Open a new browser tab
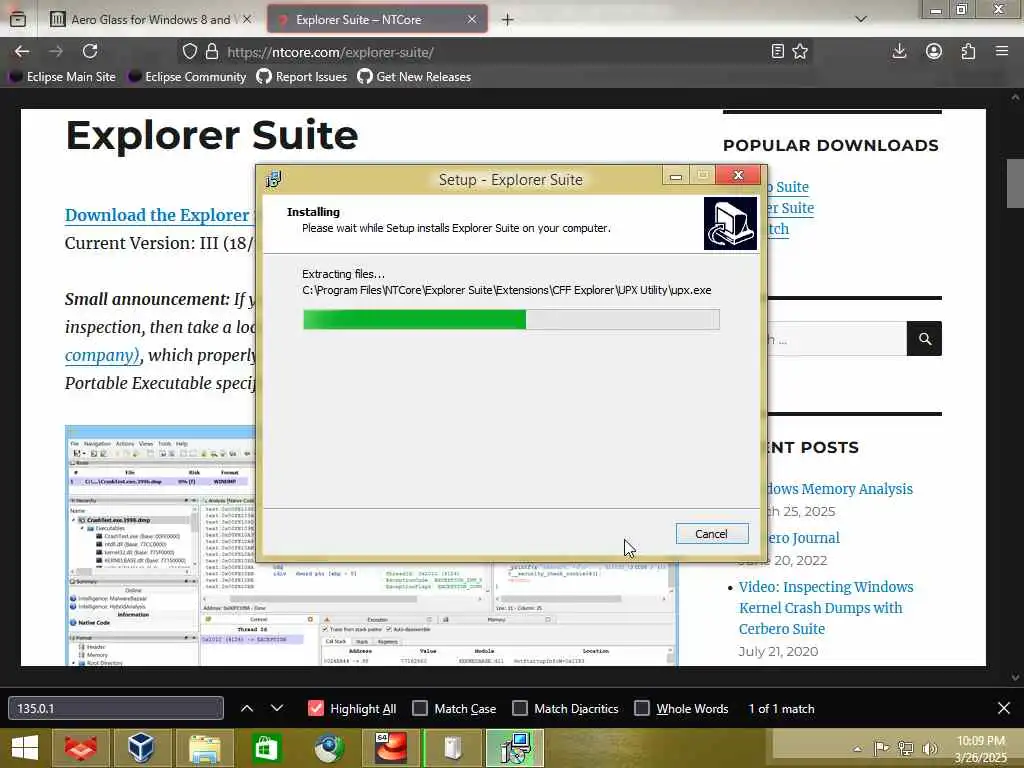The width and height of the screenshot is (1024, 768). pyautogui.click(x=507, y=20)
